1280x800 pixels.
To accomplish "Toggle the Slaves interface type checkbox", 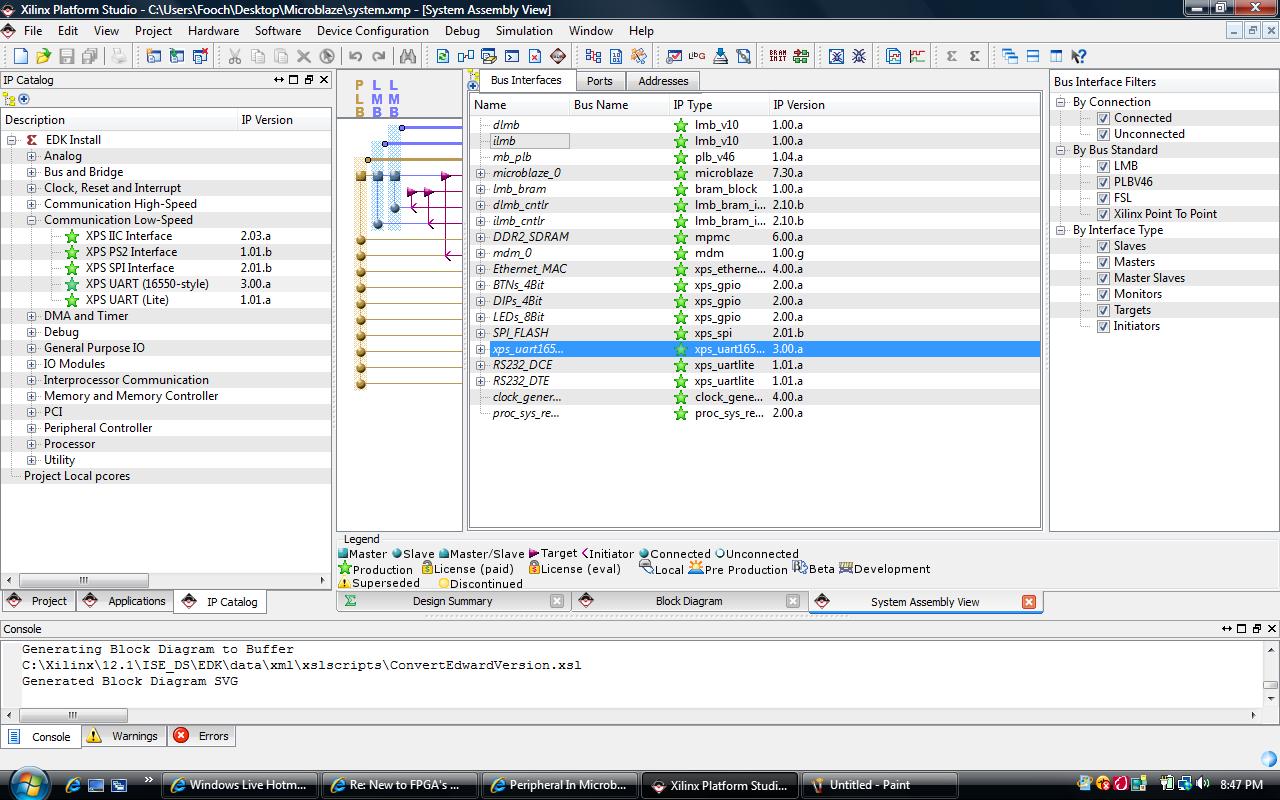I will pos(1103,246).
